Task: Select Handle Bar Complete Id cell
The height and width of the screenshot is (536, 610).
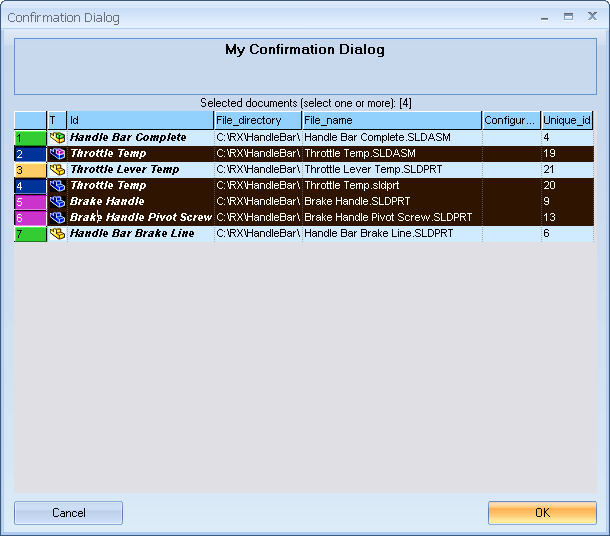Action: pos(141,137)
